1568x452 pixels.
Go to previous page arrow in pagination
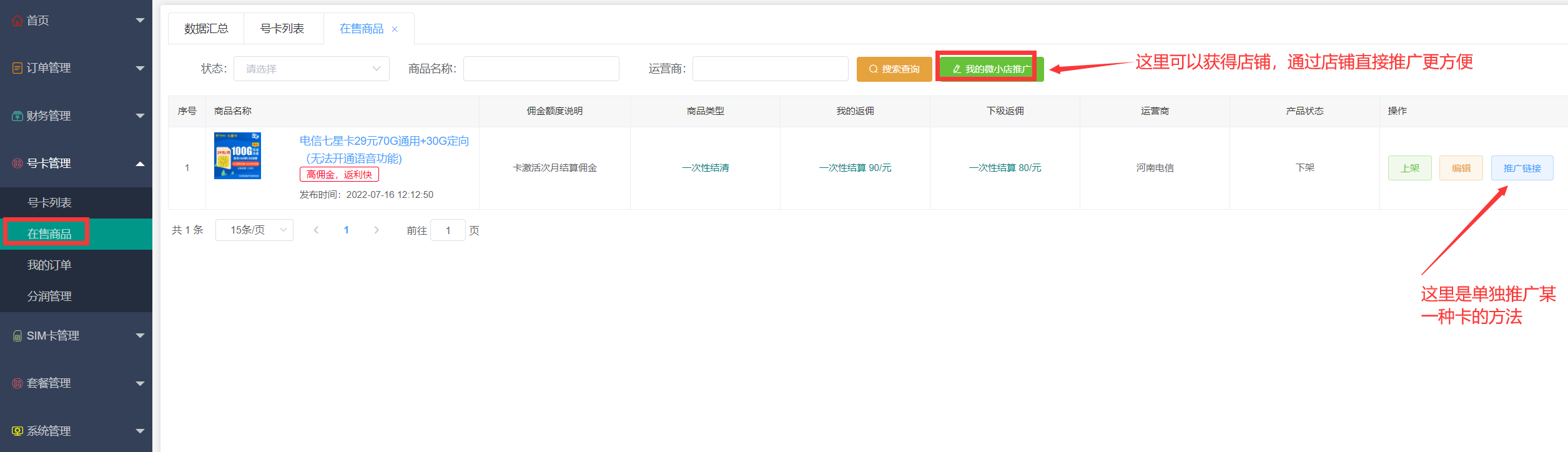point(316,230)
